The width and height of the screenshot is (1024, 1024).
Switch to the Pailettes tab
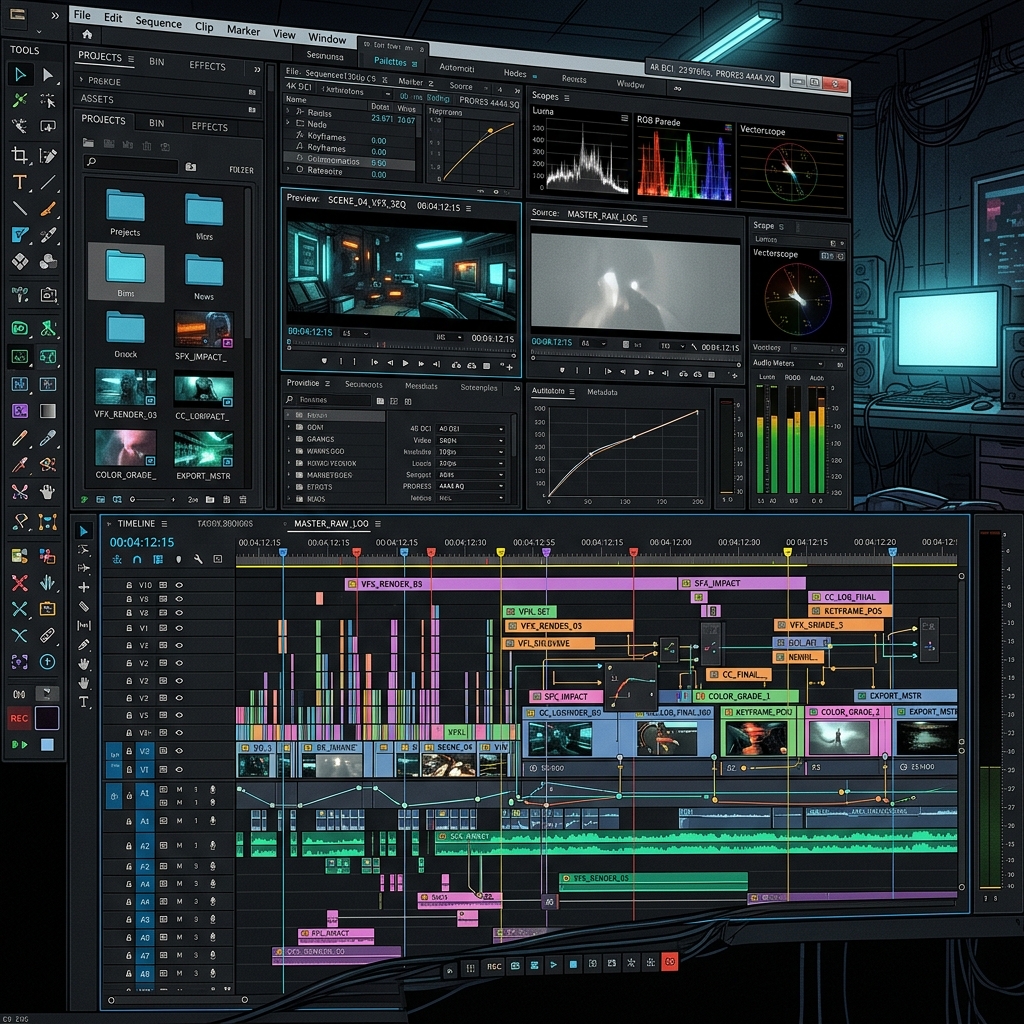tap(391, 61)
